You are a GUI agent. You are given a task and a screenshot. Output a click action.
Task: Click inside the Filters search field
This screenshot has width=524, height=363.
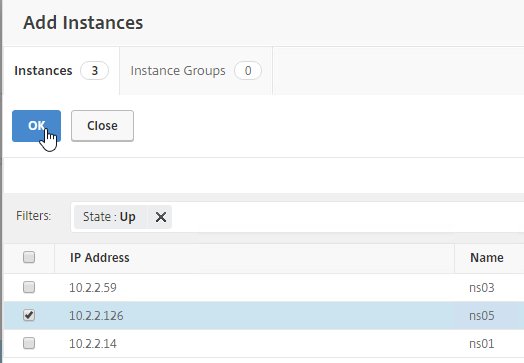[348, 217]
